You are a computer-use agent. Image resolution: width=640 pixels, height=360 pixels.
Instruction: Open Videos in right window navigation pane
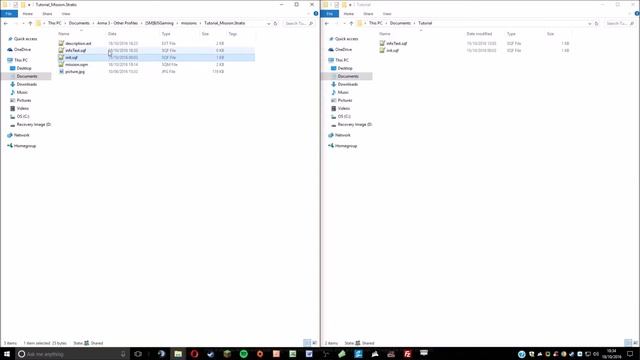click(x=344, y=108)
